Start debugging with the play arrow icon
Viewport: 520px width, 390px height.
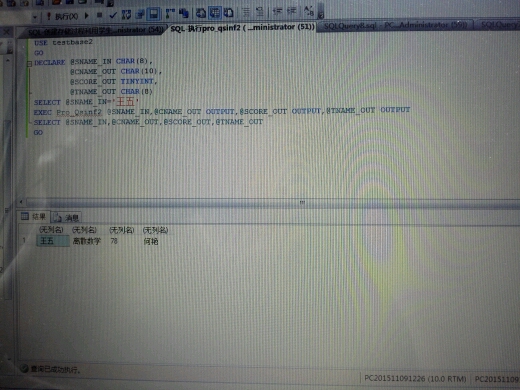(87, 15)
